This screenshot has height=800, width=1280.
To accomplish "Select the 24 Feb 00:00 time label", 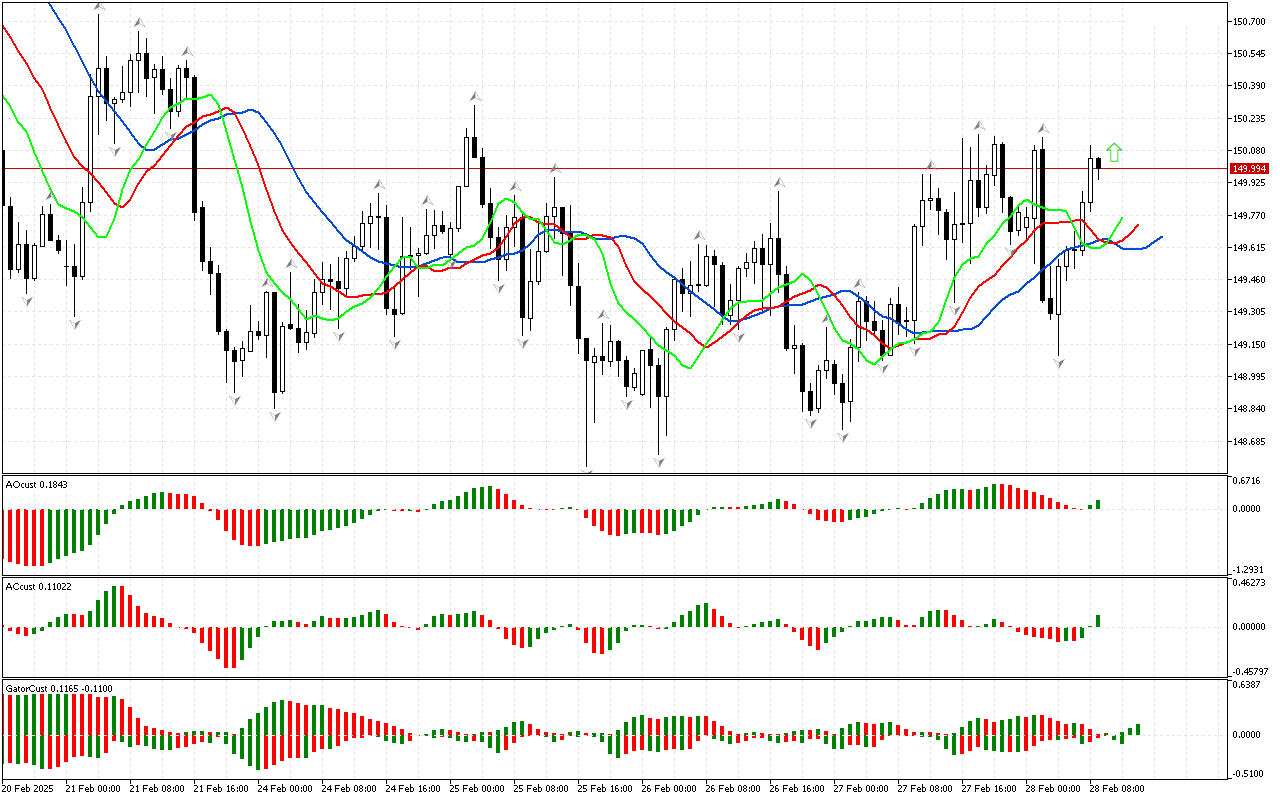I will 285,789.
